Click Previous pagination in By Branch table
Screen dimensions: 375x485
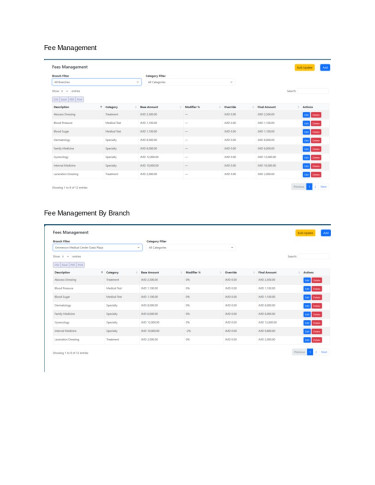[x=299, y=352]
